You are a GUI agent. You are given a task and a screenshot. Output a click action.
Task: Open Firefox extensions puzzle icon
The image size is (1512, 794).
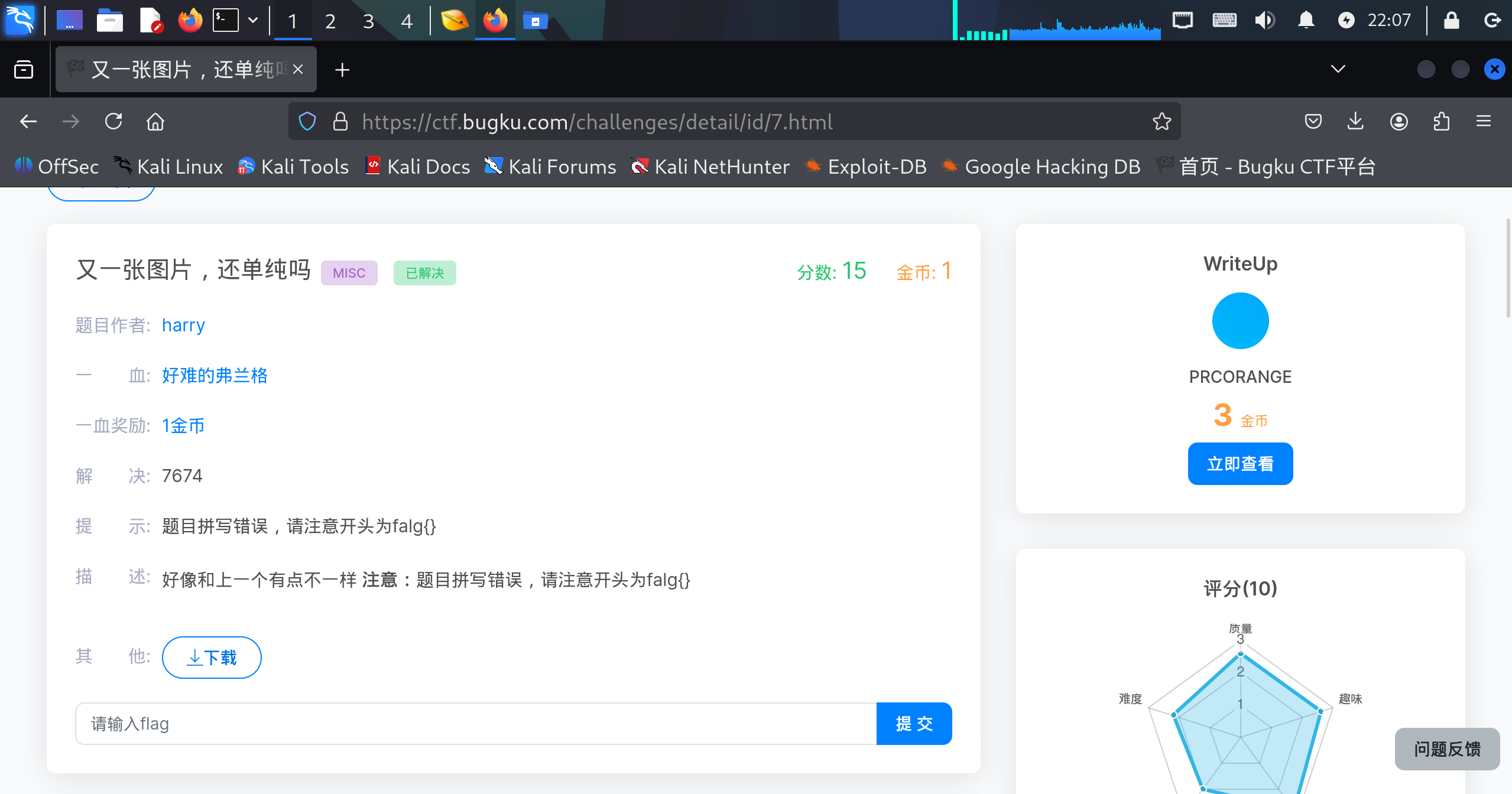1442,122
